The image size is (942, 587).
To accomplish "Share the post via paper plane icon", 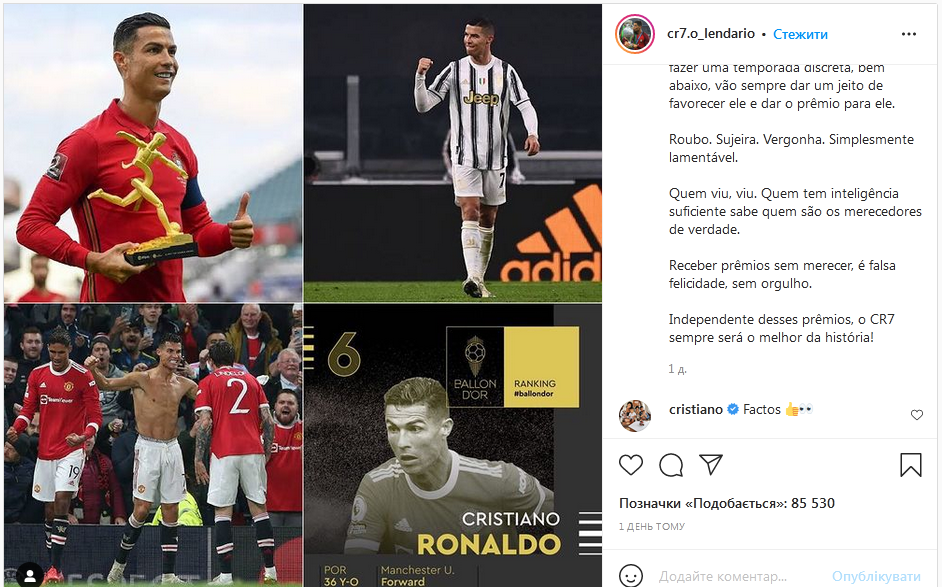I will coord(711,464).
